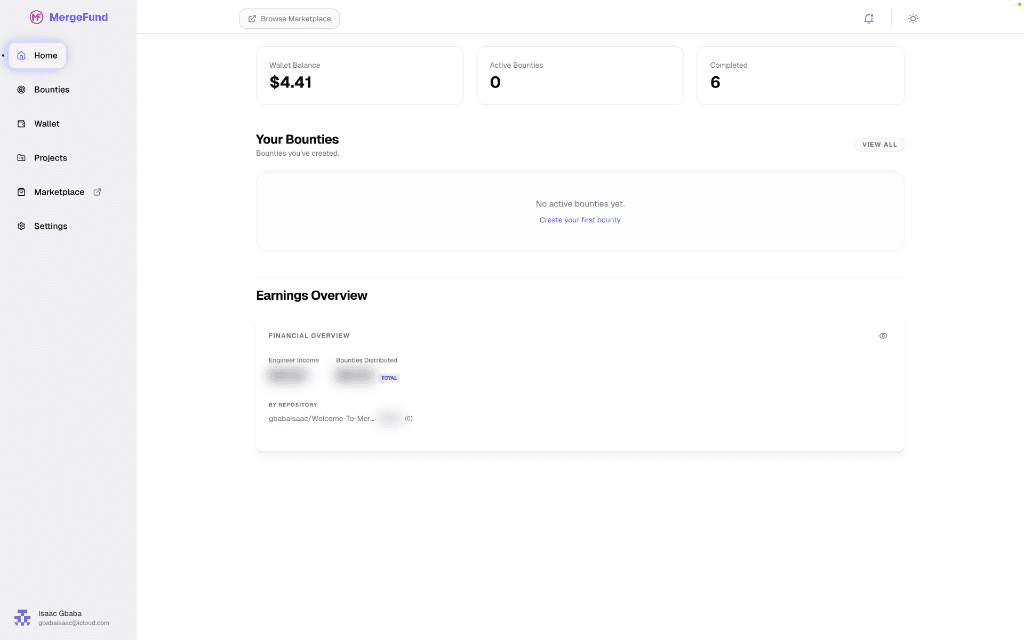This screenshot has width=1024, height=640.
Task: Click the Projects folder icon
Action: (x=21, y=157)
